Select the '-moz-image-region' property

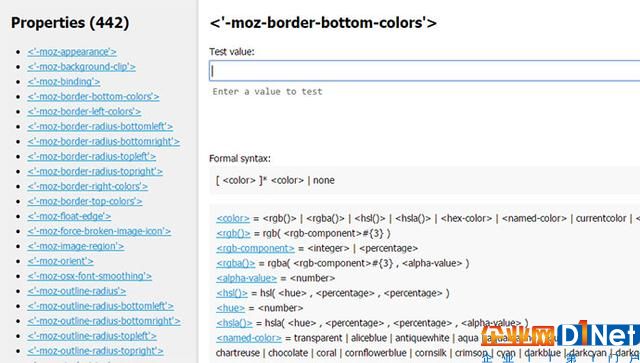coord(76,246)
